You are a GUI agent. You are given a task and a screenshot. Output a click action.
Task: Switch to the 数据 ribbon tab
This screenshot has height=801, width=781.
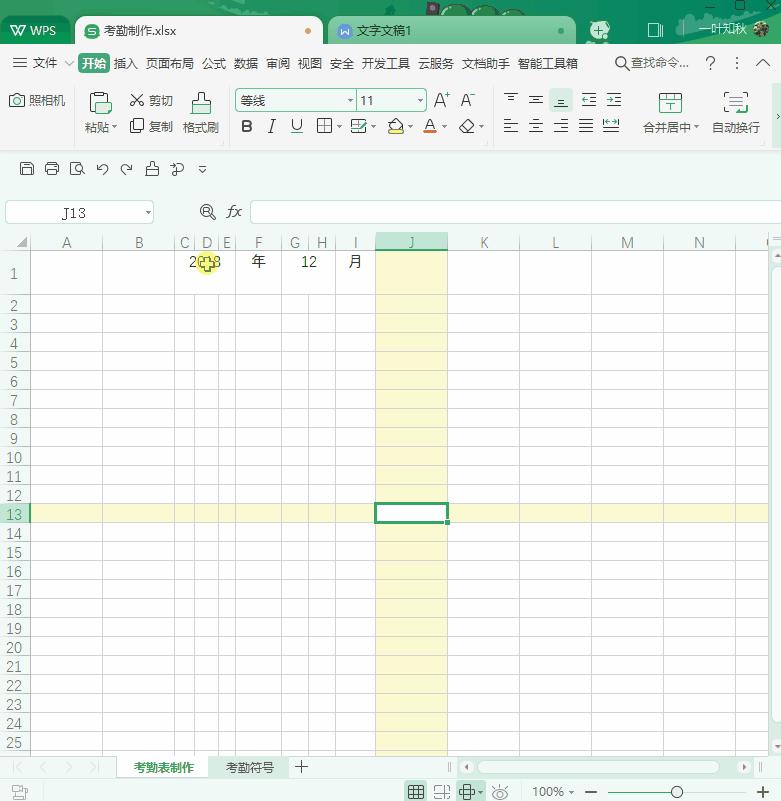pos(246,63)
